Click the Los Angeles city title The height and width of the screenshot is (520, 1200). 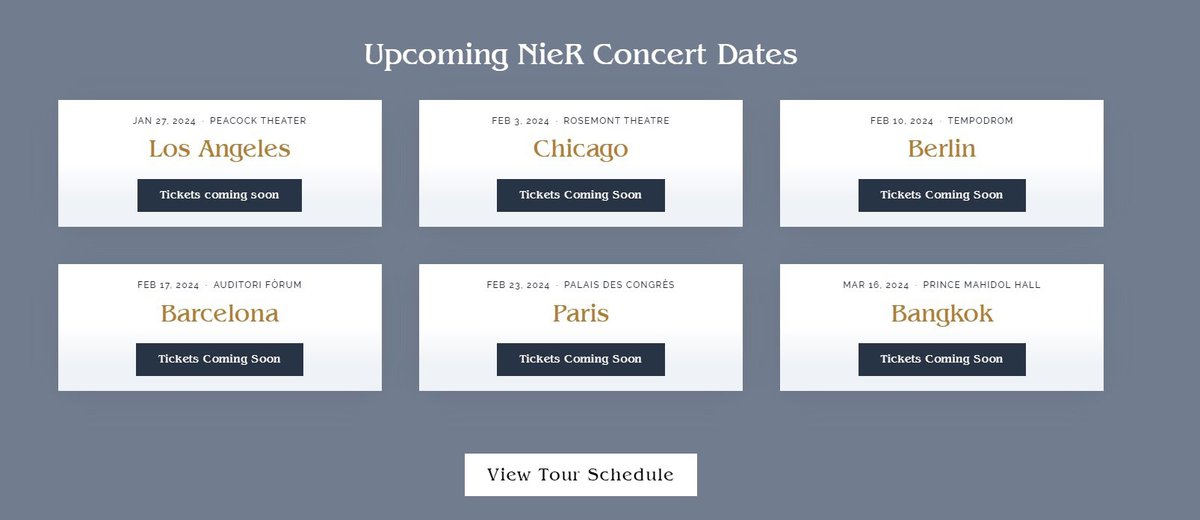pyautogui.click(x=219, y=150)
